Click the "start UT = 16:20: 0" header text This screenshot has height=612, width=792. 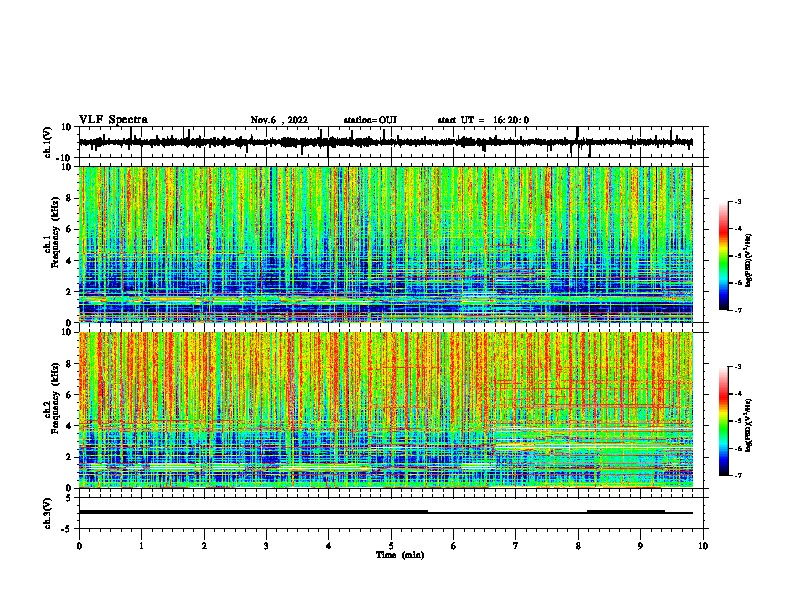(x=483, y=120)
